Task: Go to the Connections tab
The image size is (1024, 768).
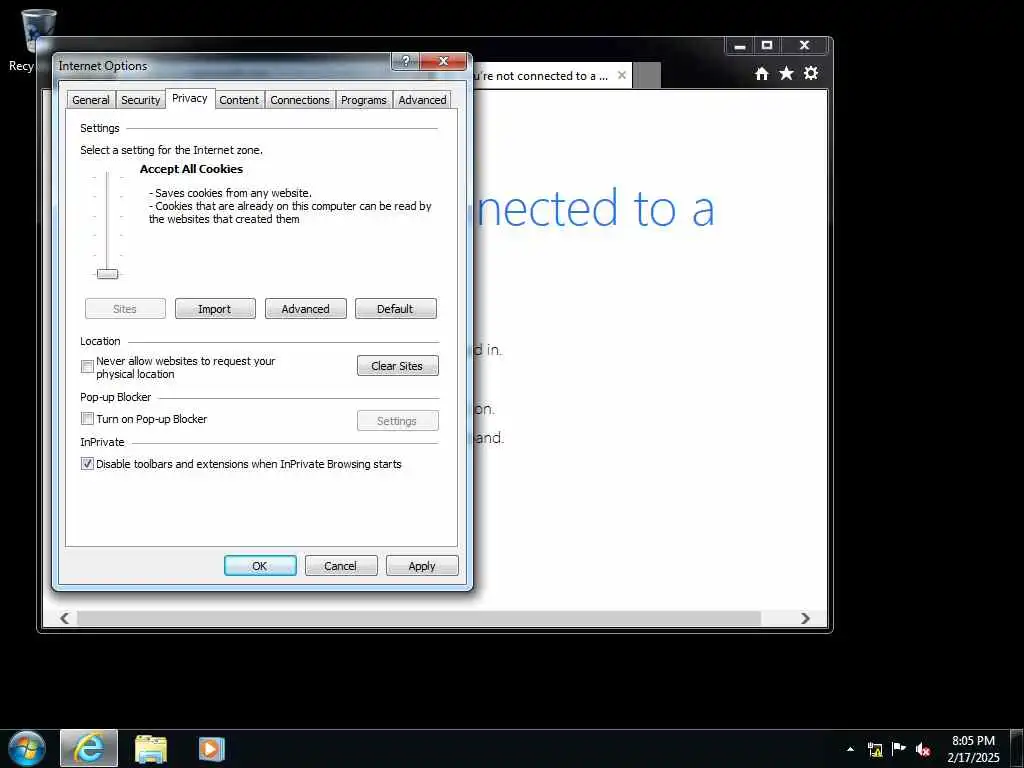Action: click(300, 100)
